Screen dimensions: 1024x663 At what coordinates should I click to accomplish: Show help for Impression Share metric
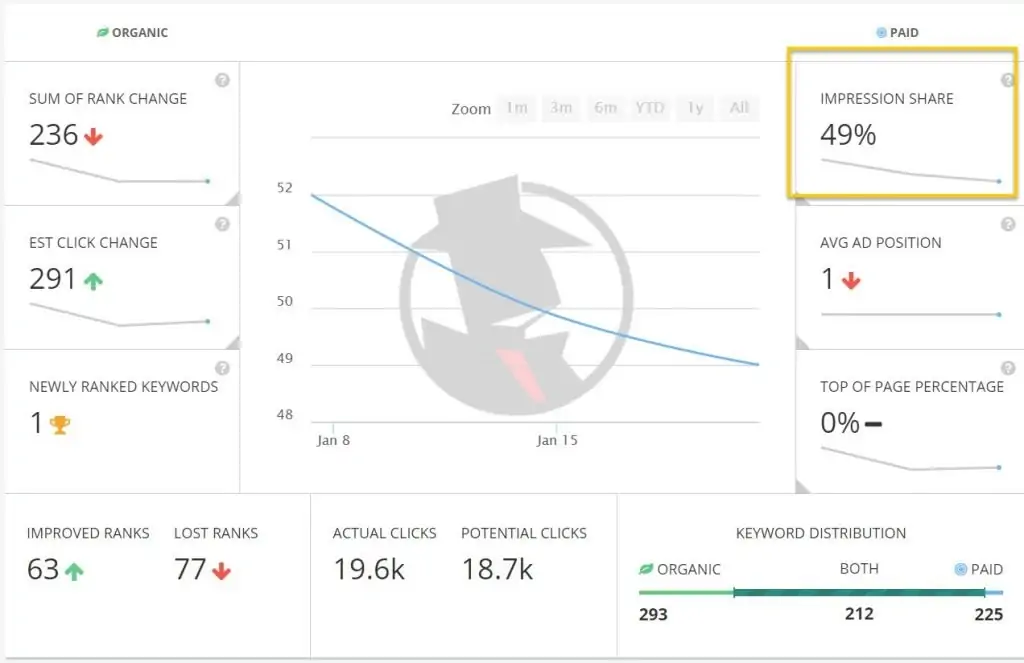(x=1007, y=80)
